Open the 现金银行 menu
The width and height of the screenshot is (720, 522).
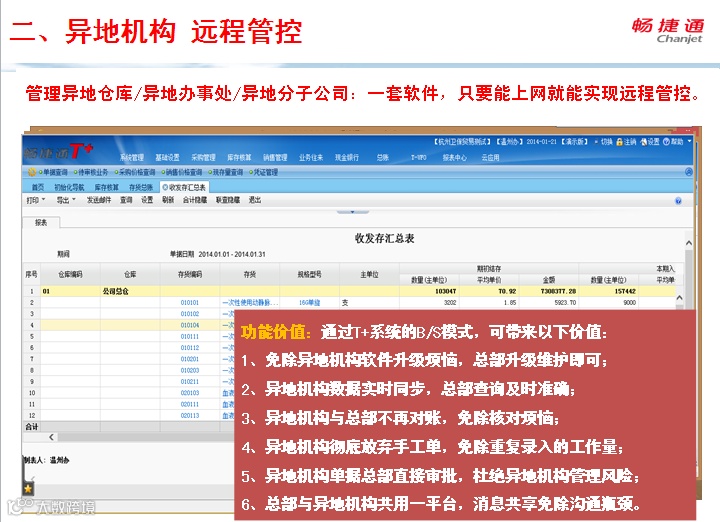tap(347, 157)
